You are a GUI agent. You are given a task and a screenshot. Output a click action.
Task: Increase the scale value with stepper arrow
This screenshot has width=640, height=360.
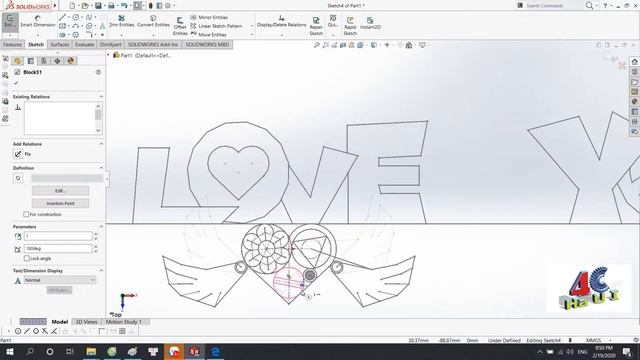pos(96,234)
